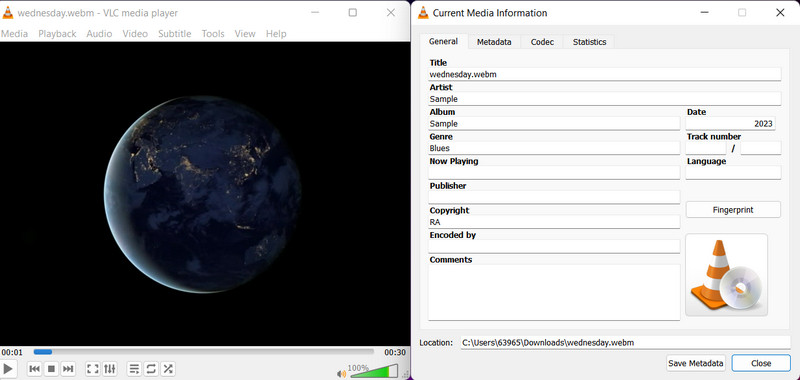Screen dimensions: 800x380
Task: Click Save Metadata button
Action: click(x=696, y=363)
